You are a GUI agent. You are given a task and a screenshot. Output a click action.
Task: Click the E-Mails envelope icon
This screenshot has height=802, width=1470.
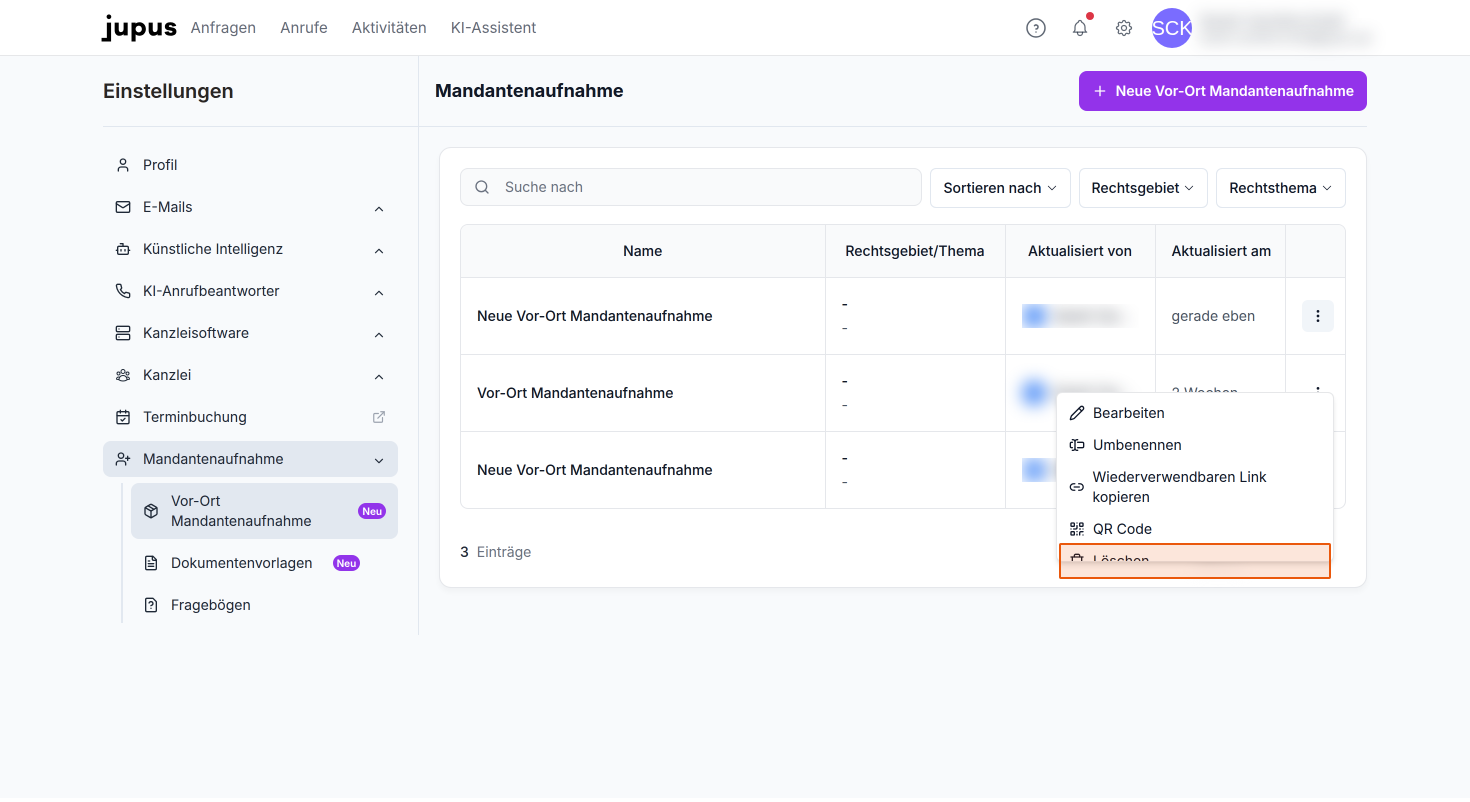(123, 207)
